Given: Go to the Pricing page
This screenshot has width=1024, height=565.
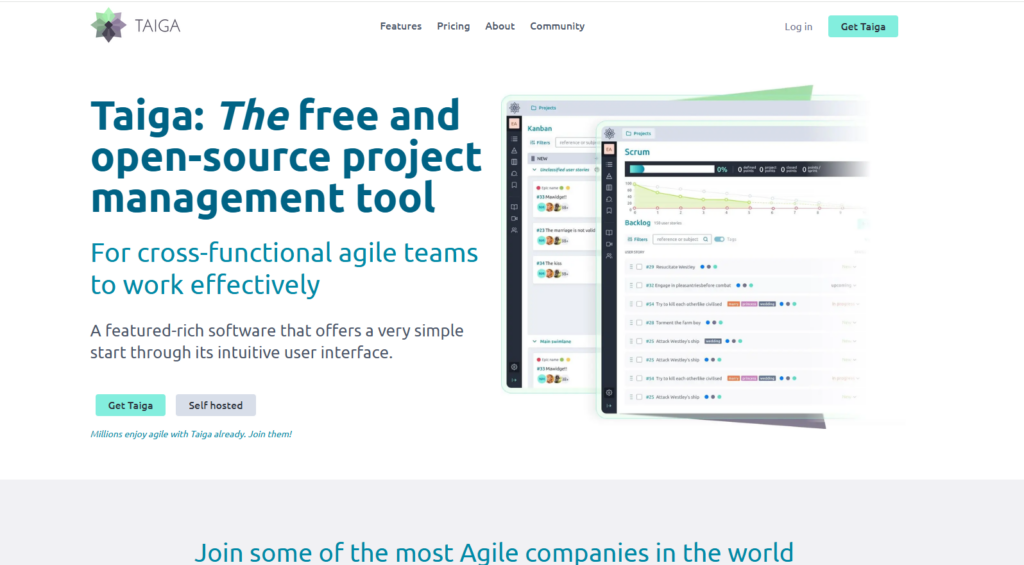Looking at the screenshot, I should pyautogui.click(x=453, y=26).
